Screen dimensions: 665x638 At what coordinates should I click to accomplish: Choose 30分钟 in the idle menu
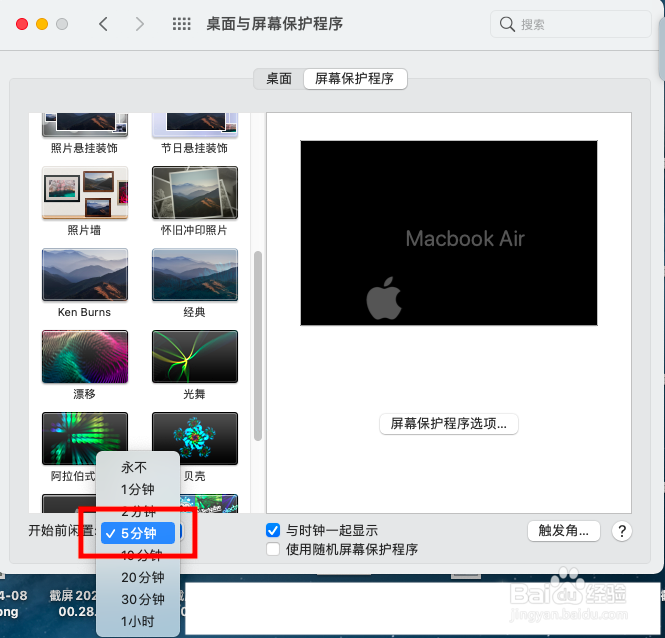click(x=138, y=599)
